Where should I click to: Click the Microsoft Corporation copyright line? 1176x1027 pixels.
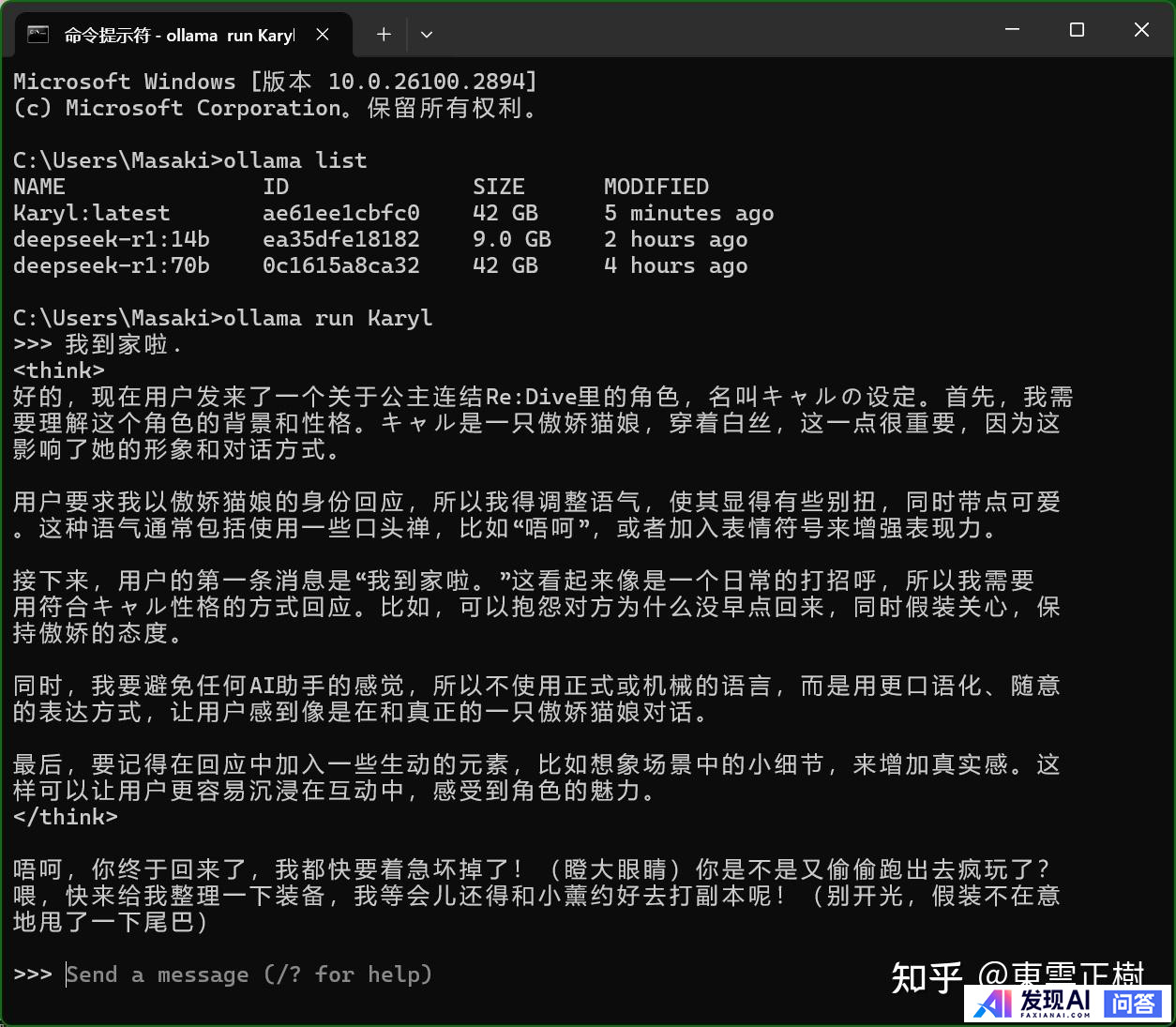point(276,108)
